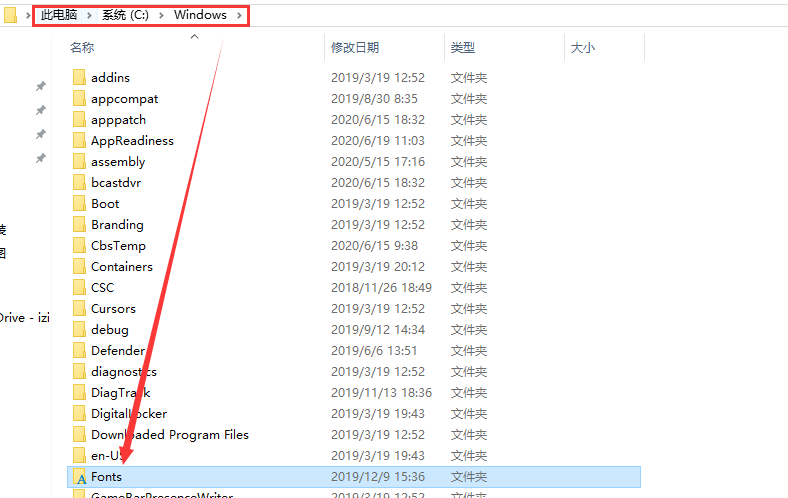The image size is (788, 498).
Task: Open the addins folder icon
Action: tap(79, 77)
